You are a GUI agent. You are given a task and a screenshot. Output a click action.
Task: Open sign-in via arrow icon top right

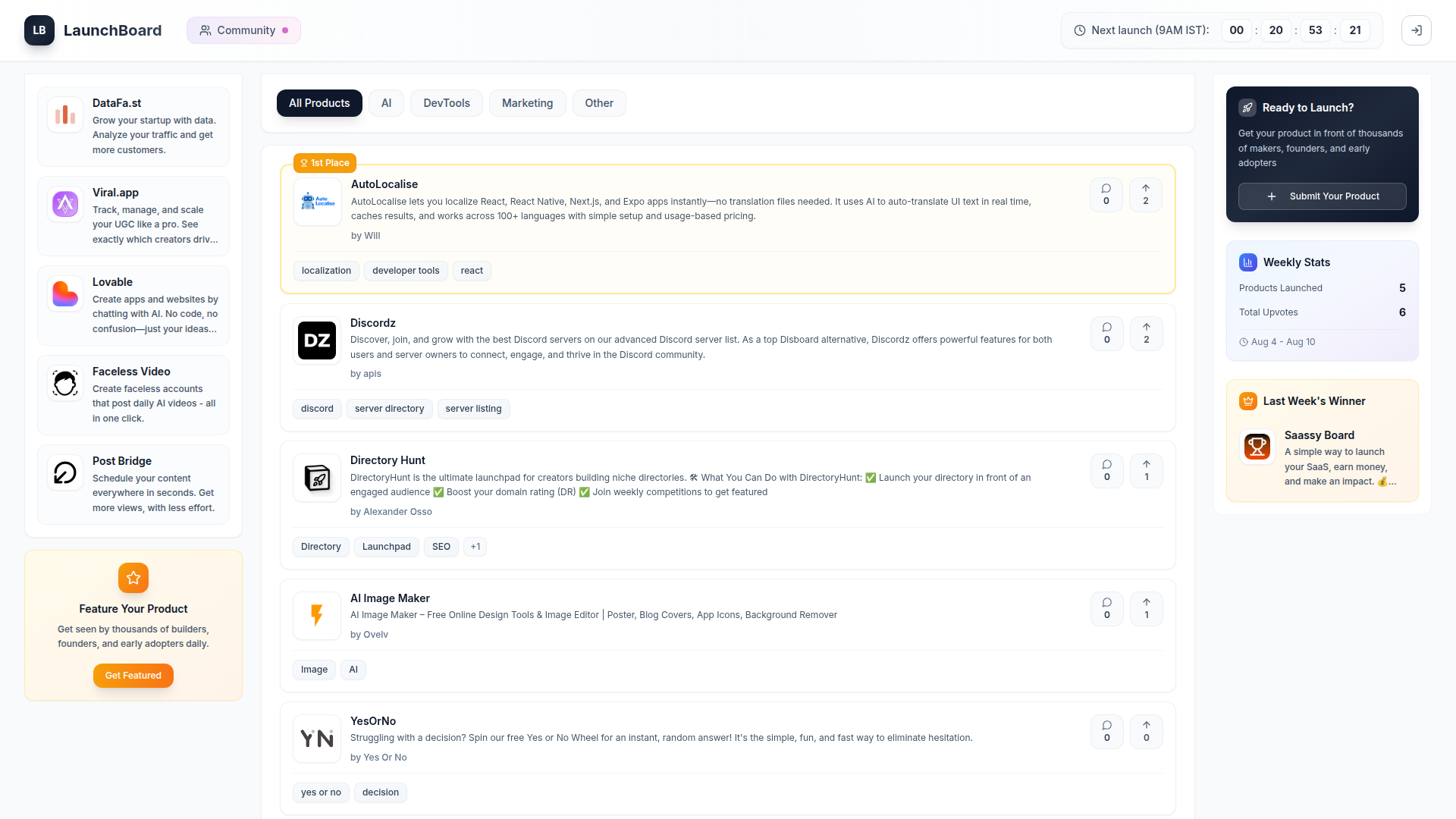pyautogui.click(x=1417, y=30)
